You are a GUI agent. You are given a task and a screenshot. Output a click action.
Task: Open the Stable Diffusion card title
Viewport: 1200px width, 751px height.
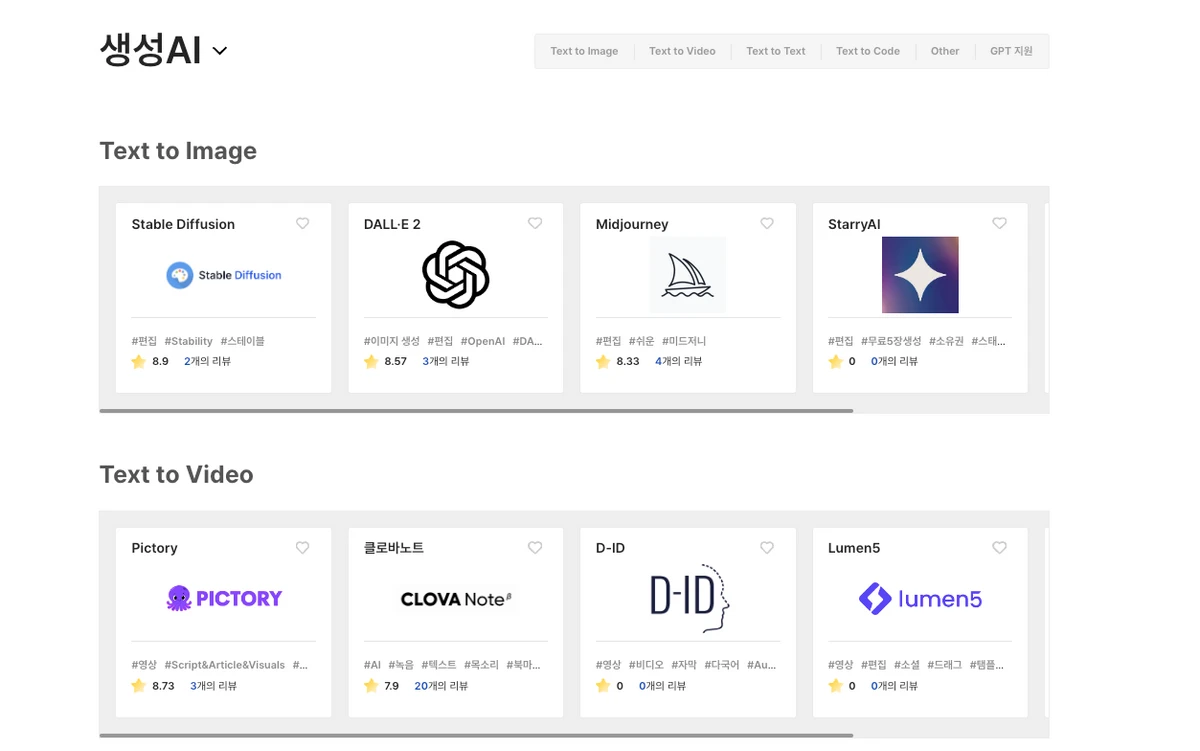coord(183,224)
